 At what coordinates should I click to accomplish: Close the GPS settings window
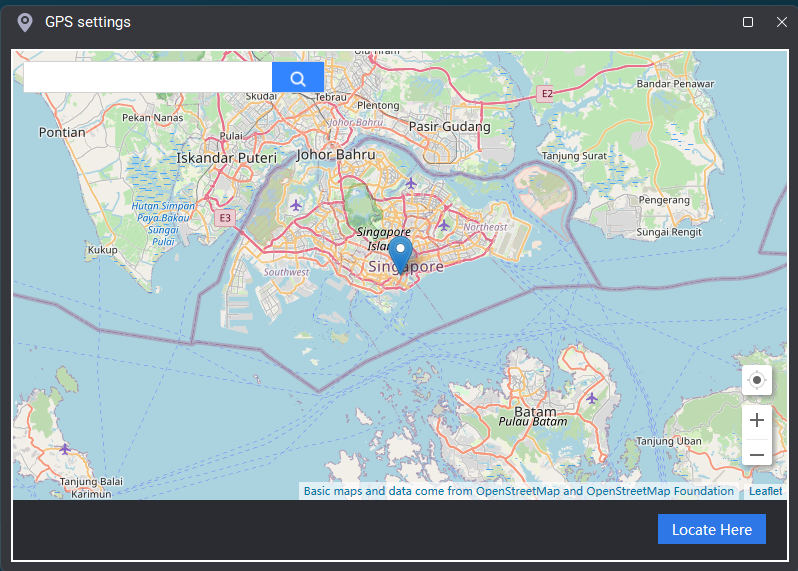(x=782, y=22)
